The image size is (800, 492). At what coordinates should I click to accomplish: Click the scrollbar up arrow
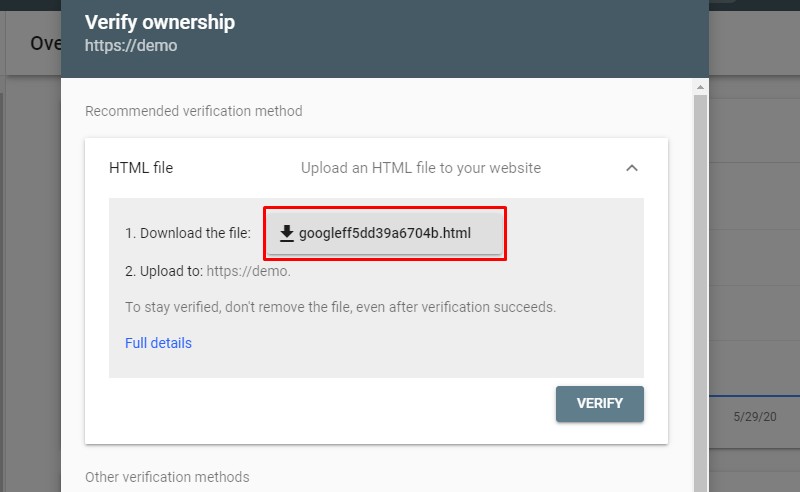click(700, 87)
